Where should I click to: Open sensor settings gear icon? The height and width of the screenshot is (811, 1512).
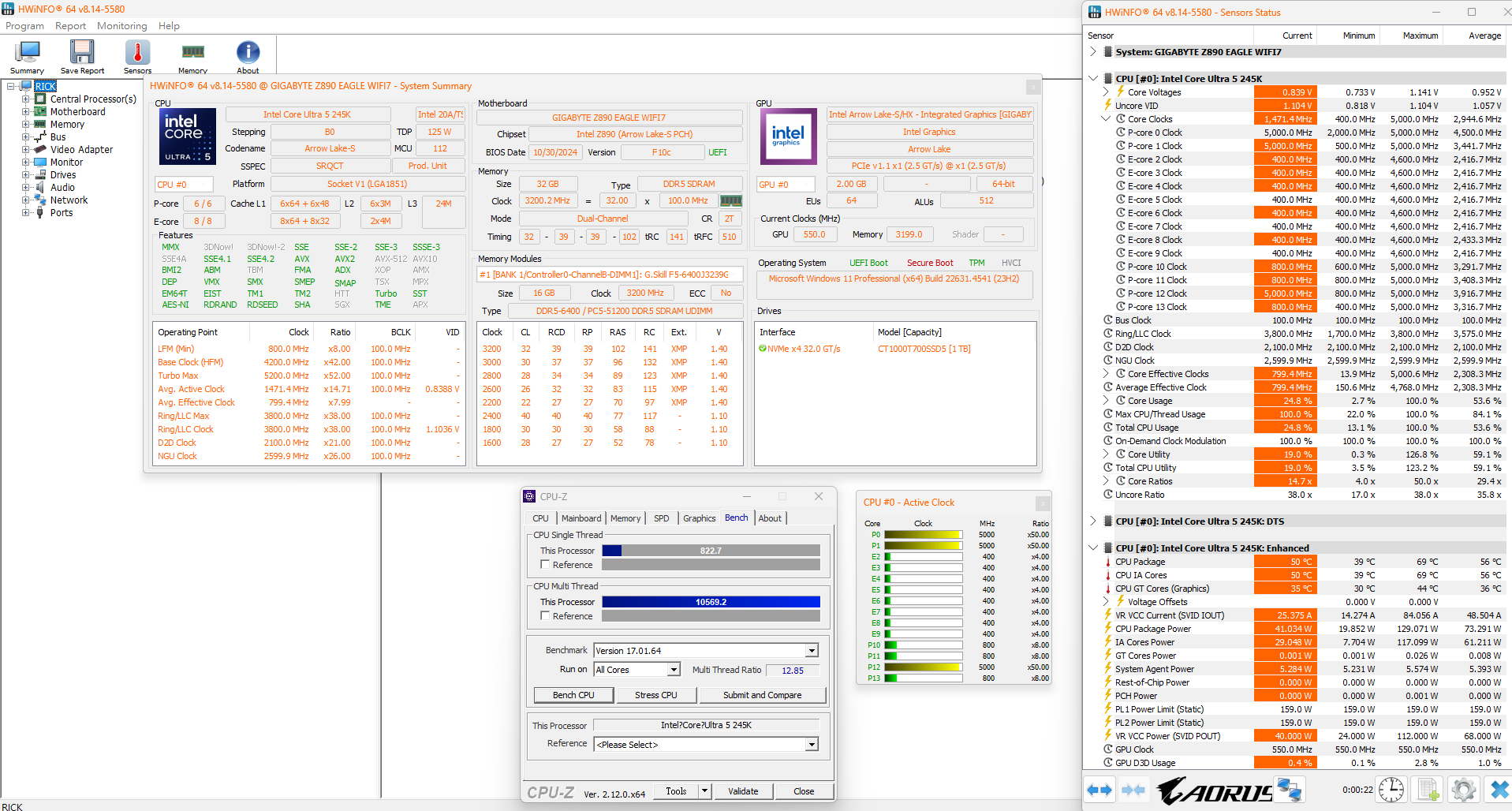[1464, 790]
